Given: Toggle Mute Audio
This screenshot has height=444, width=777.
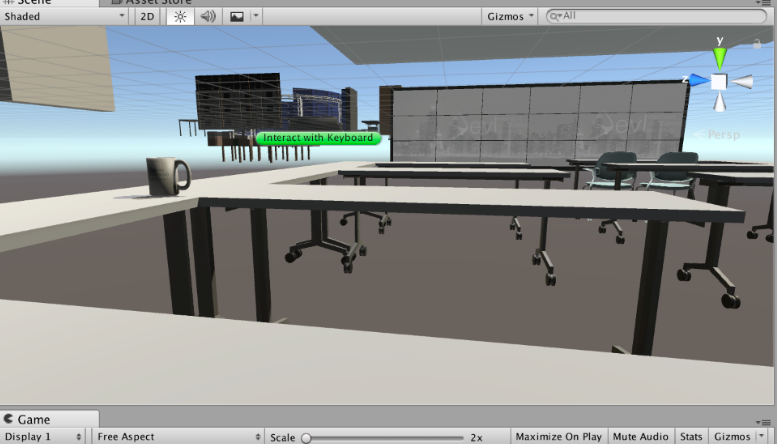Looking at the screenshot, I should pyautogui.click(x=641, y=437).
